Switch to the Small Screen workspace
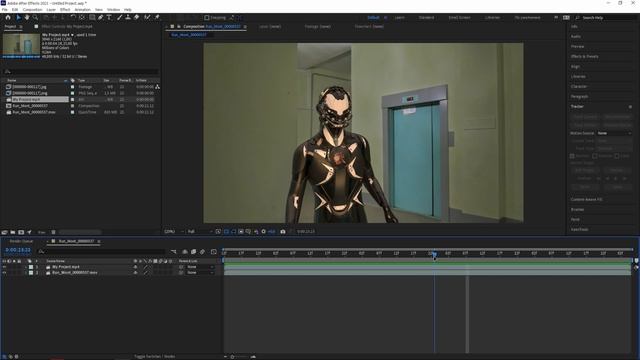Screen dimensions: 640x360 460,18
